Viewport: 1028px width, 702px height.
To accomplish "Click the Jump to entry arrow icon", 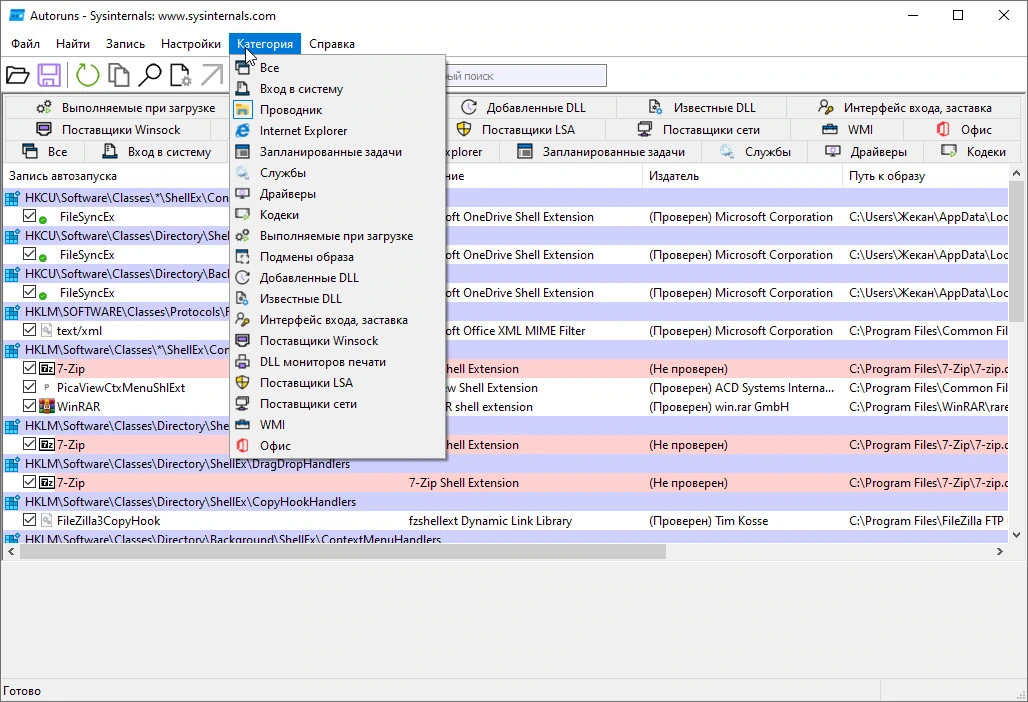I will pyautogui.click(x=212, y=75).
